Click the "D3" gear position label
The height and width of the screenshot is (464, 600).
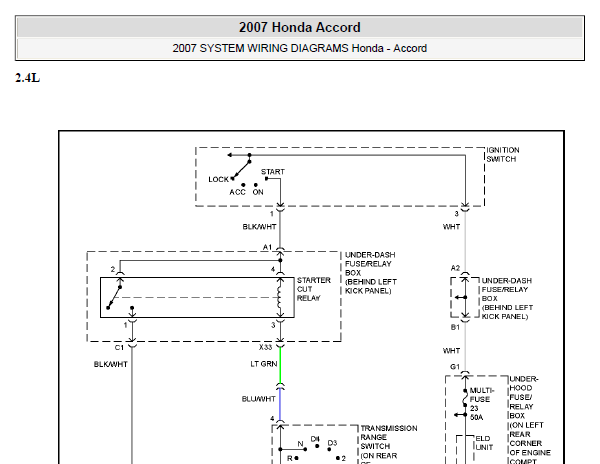point(332,443)
